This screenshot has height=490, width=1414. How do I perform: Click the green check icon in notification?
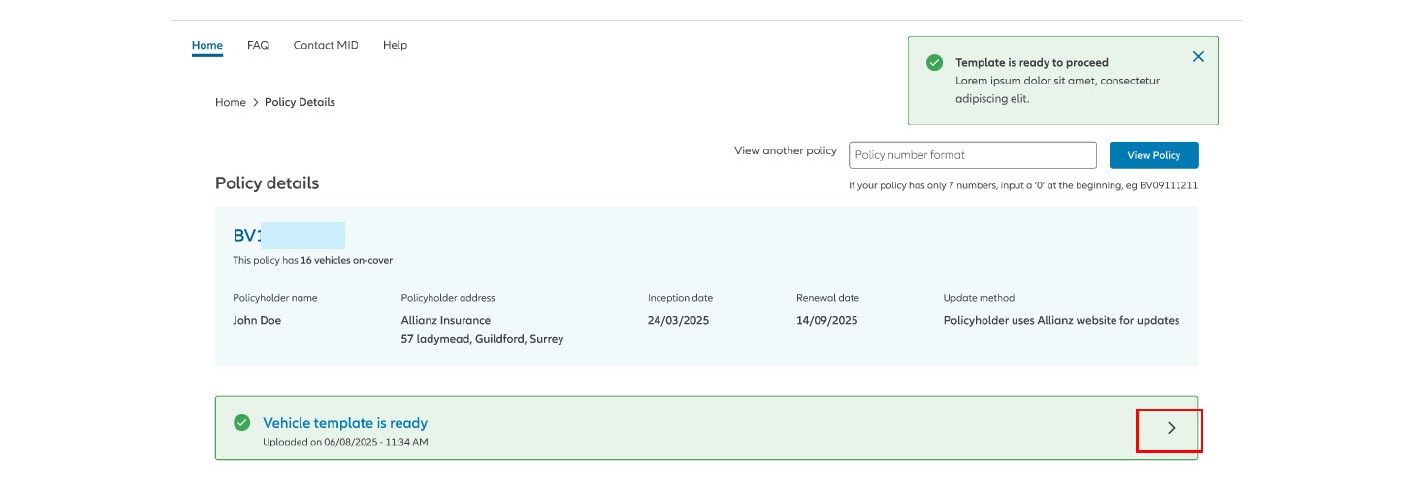(x=934, y=62)
